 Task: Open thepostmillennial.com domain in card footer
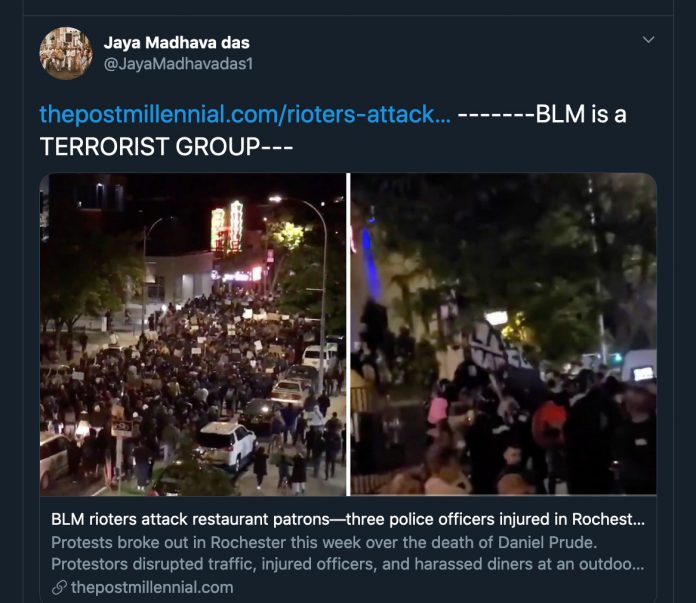click(x=152, y=587)
